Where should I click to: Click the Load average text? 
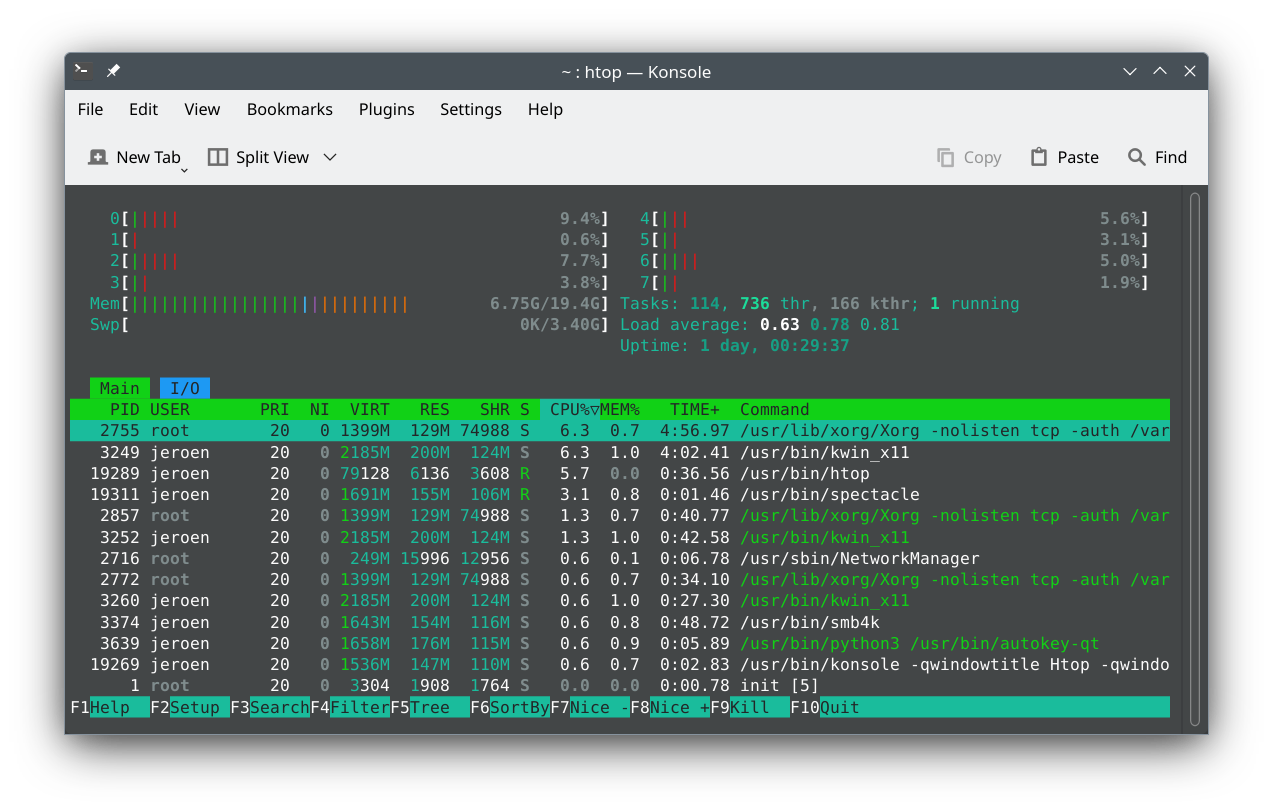[760, 324]
